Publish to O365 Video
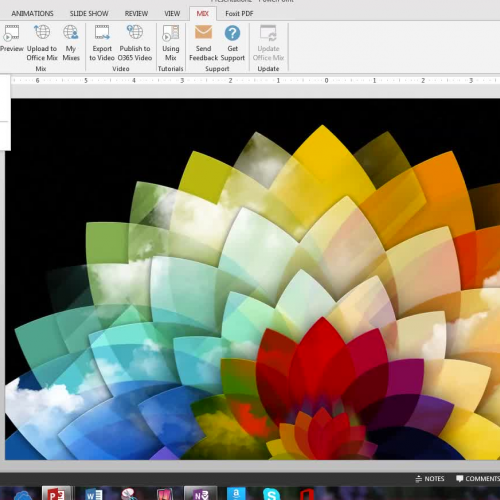This screenshot has height=500, width=500. coord(135,43)
